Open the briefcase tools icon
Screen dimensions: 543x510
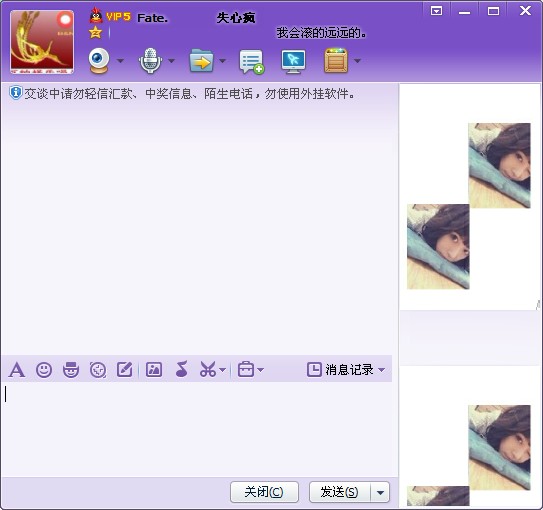click(246, 369)
